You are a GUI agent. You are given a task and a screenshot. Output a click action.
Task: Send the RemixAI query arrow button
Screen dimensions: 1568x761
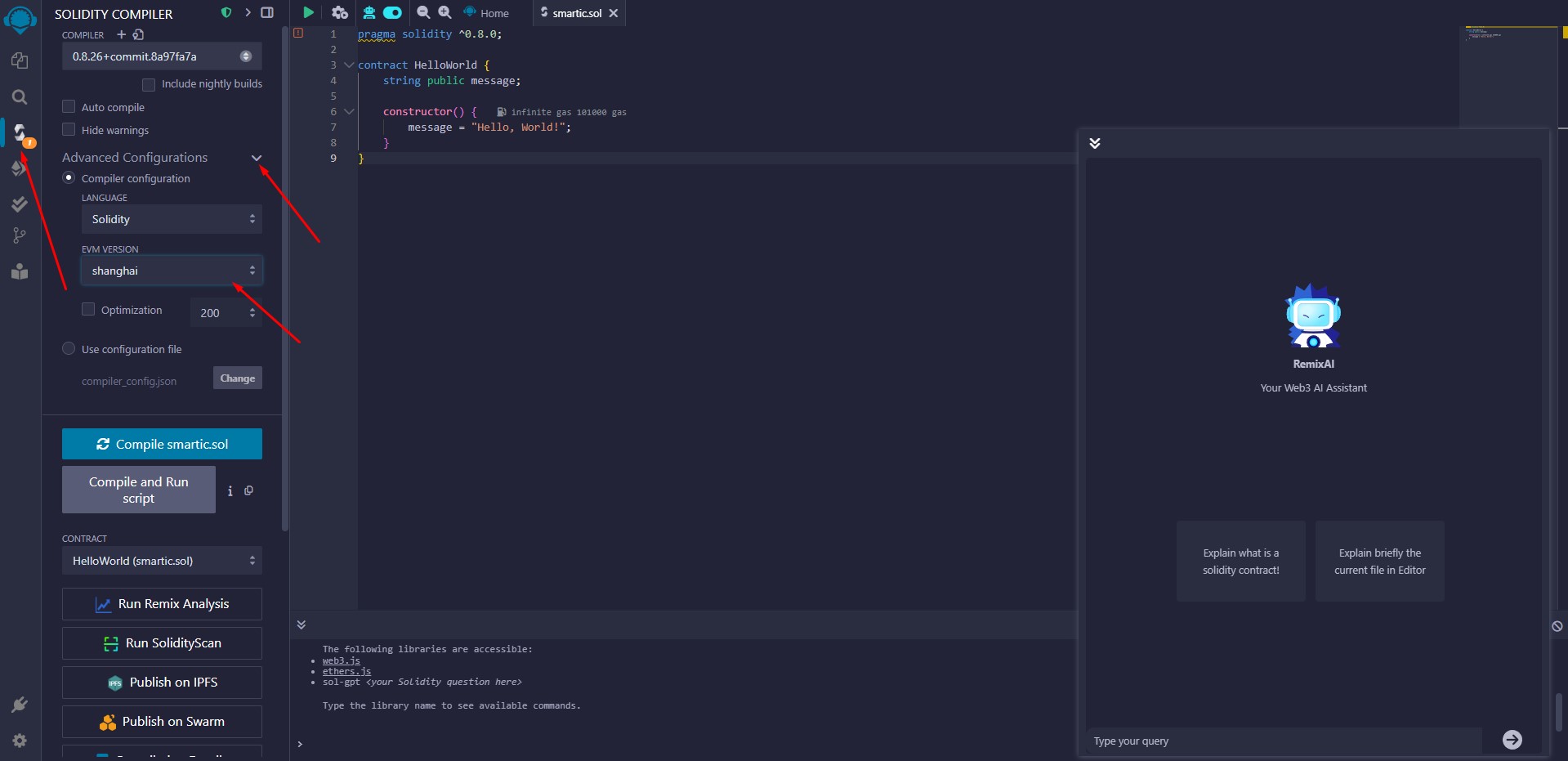click(1512, 740)
